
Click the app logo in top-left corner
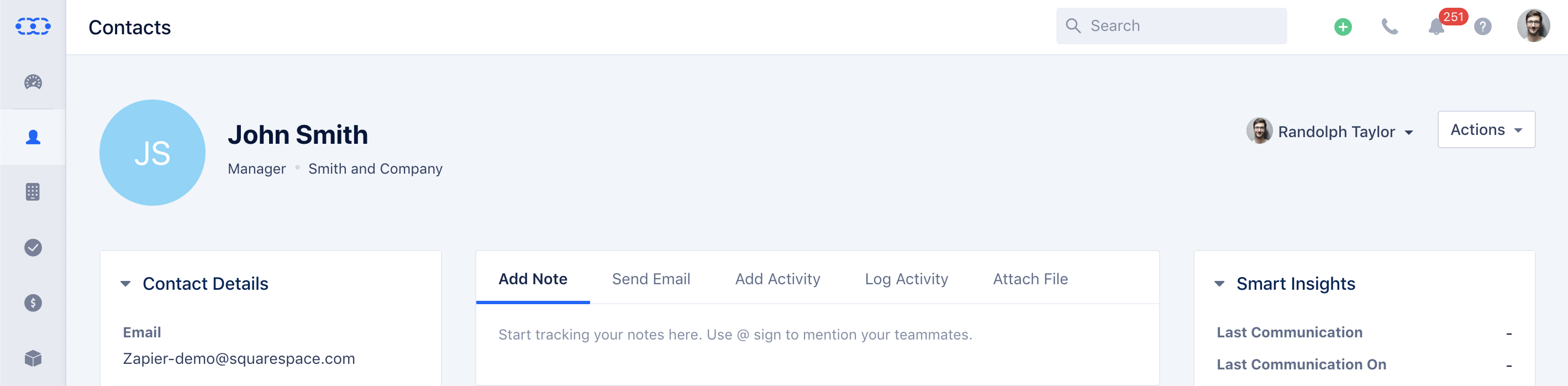[x=33, y=26]
